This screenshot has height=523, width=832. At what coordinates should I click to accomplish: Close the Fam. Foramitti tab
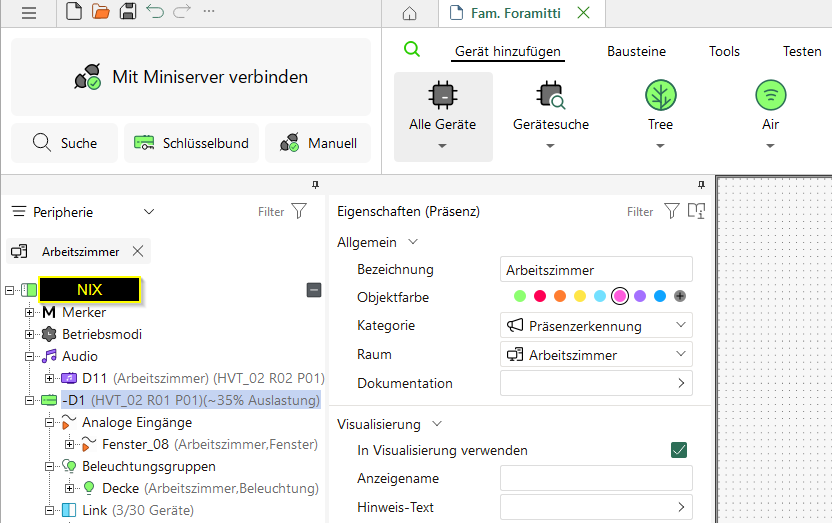coord(584,13)
